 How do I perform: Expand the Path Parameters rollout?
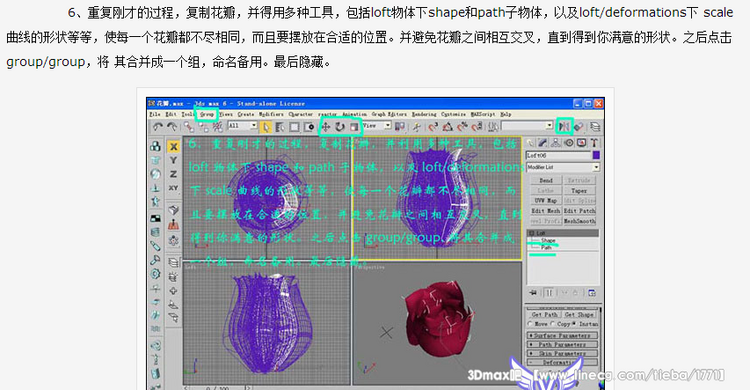tap(562, 344)
